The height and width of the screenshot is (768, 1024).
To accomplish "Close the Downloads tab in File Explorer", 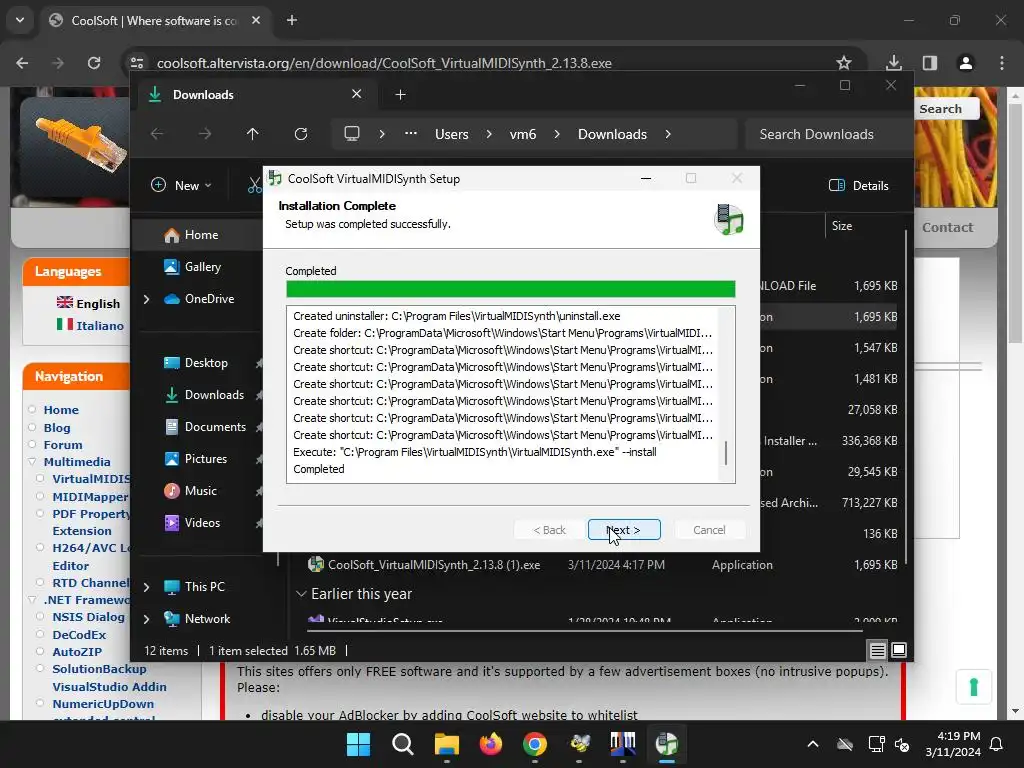I will (x=357, y=94).
